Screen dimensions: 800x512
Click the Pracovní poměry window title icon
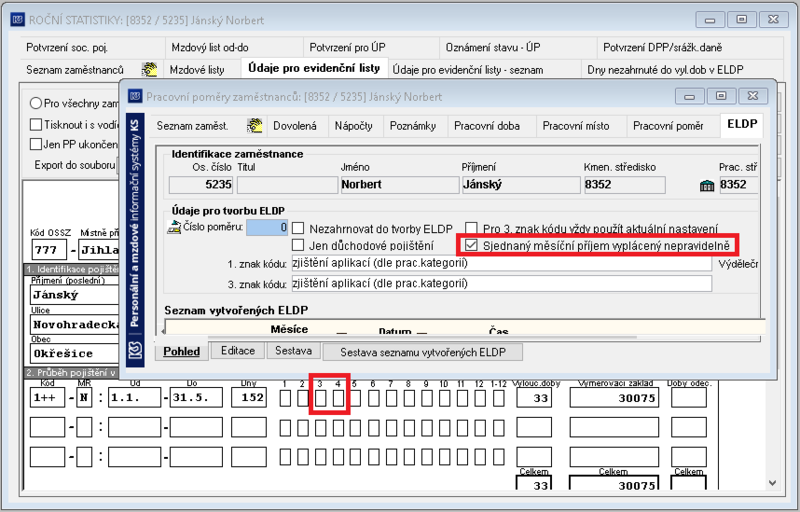pyautogui.click(x=135, y=96)
